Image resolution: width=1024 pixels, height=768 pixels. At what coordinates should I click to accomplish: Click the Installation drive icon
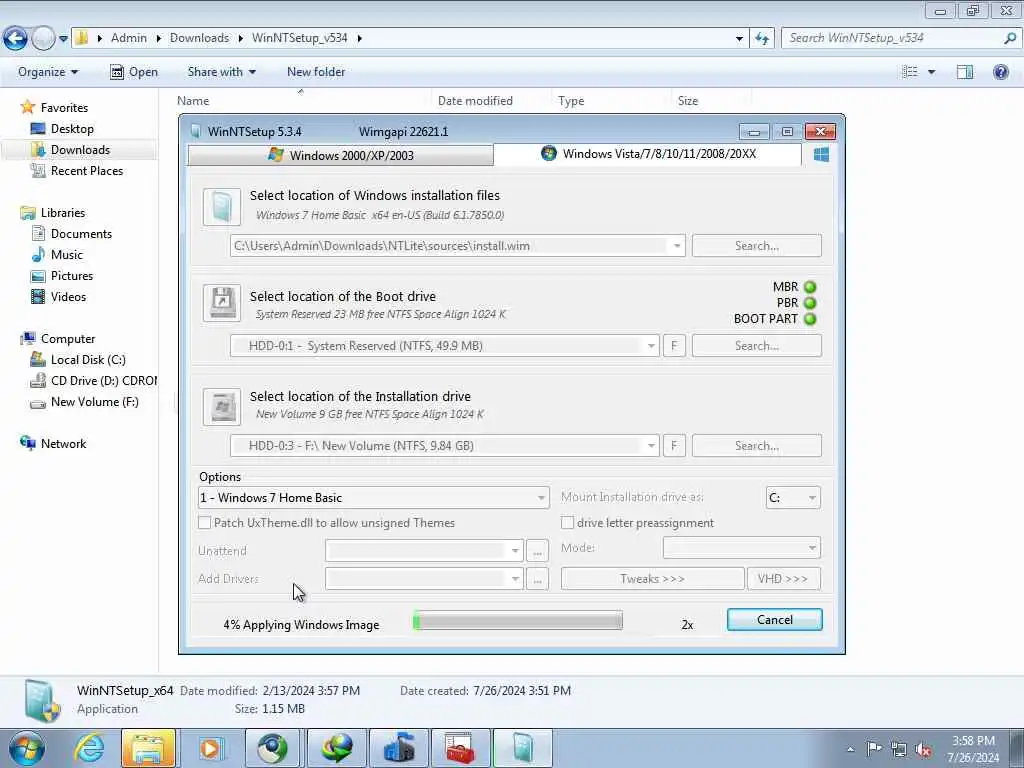[x=221, y=406]
